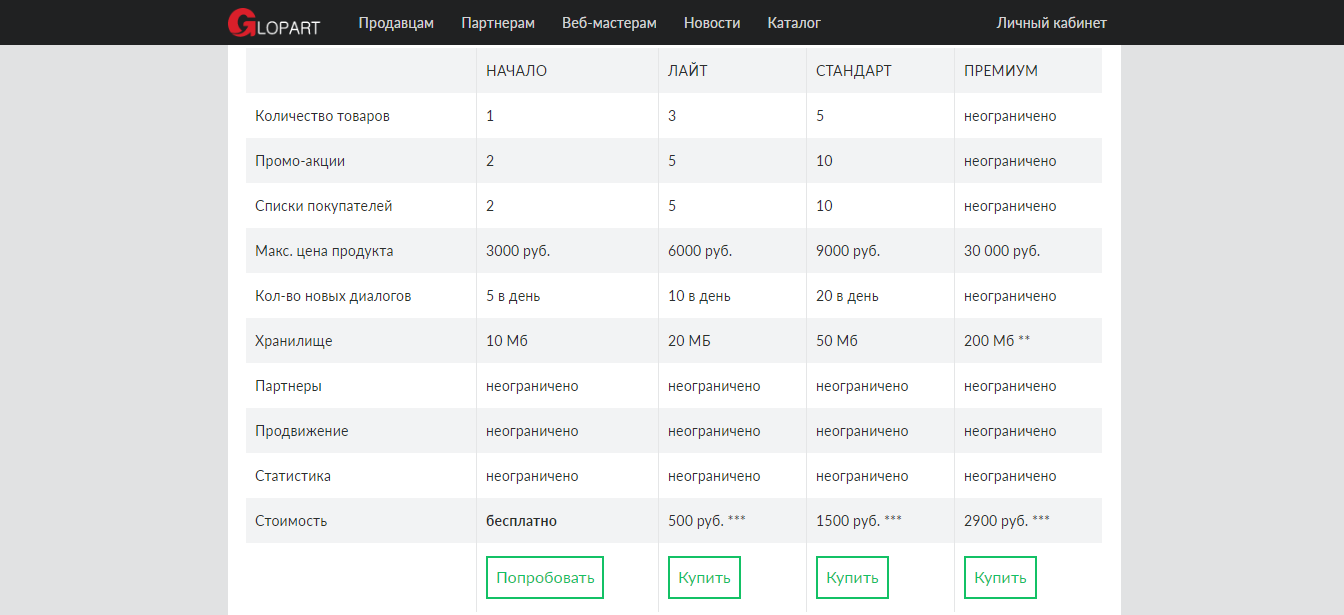Click the 'Стоимость' row label
This screenshot has height=615, width=1344.
tap(291, 521)
